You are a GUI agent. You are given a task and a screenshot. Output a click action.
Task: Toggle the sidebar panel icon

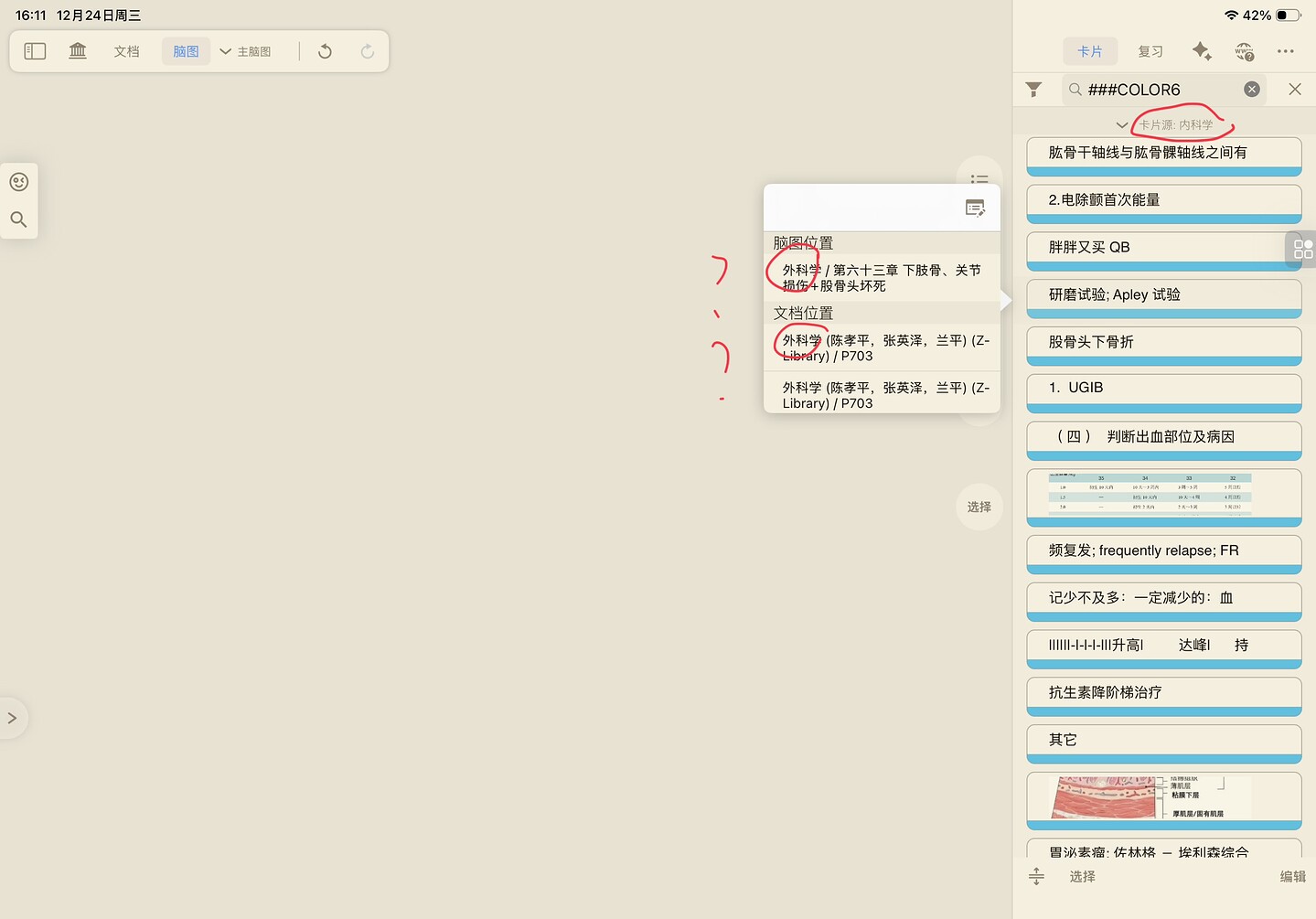pos(35,51)
